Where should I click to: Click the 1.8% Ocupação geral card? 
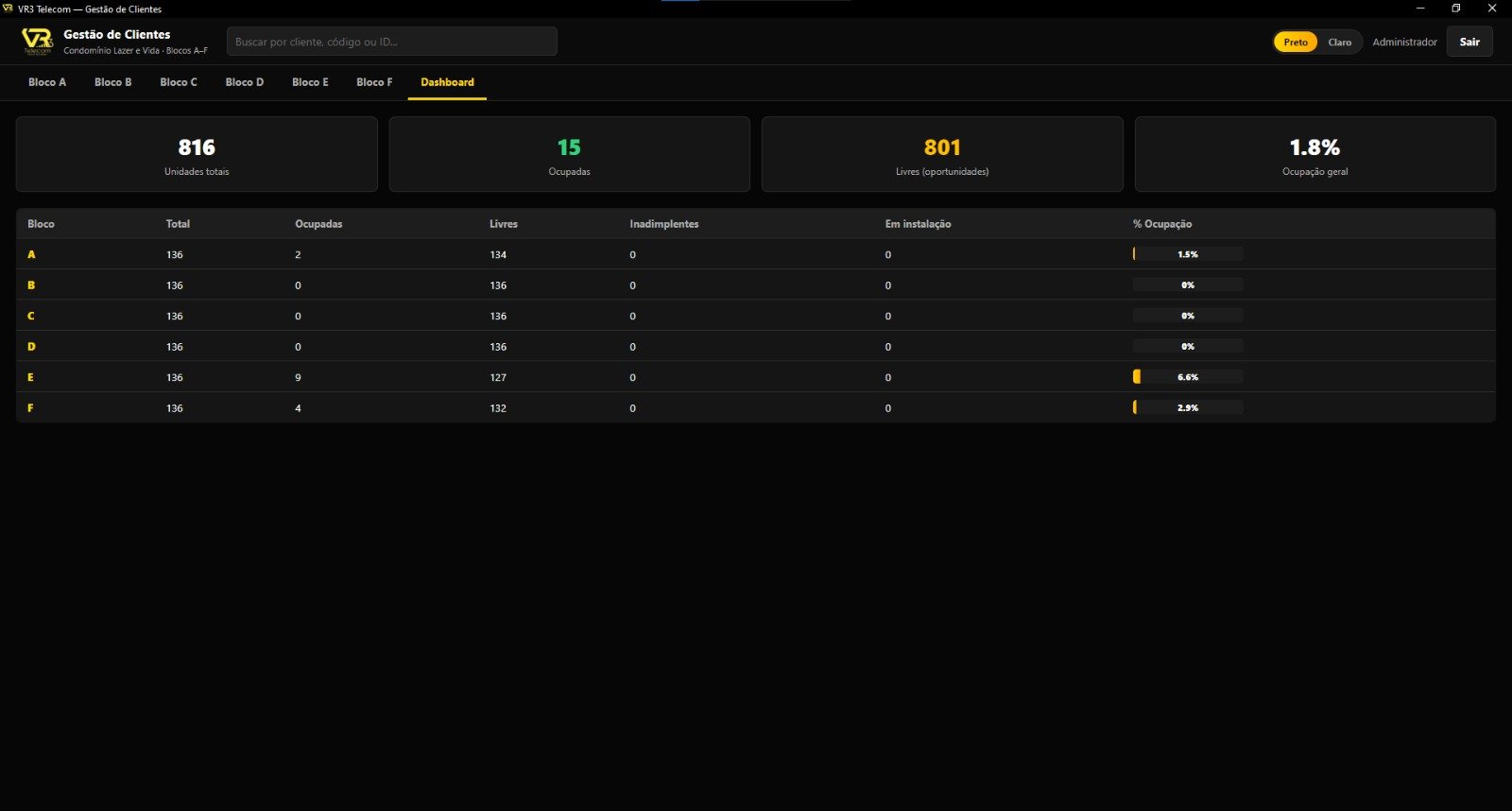pyautogui.click(x=1314, y=154)
